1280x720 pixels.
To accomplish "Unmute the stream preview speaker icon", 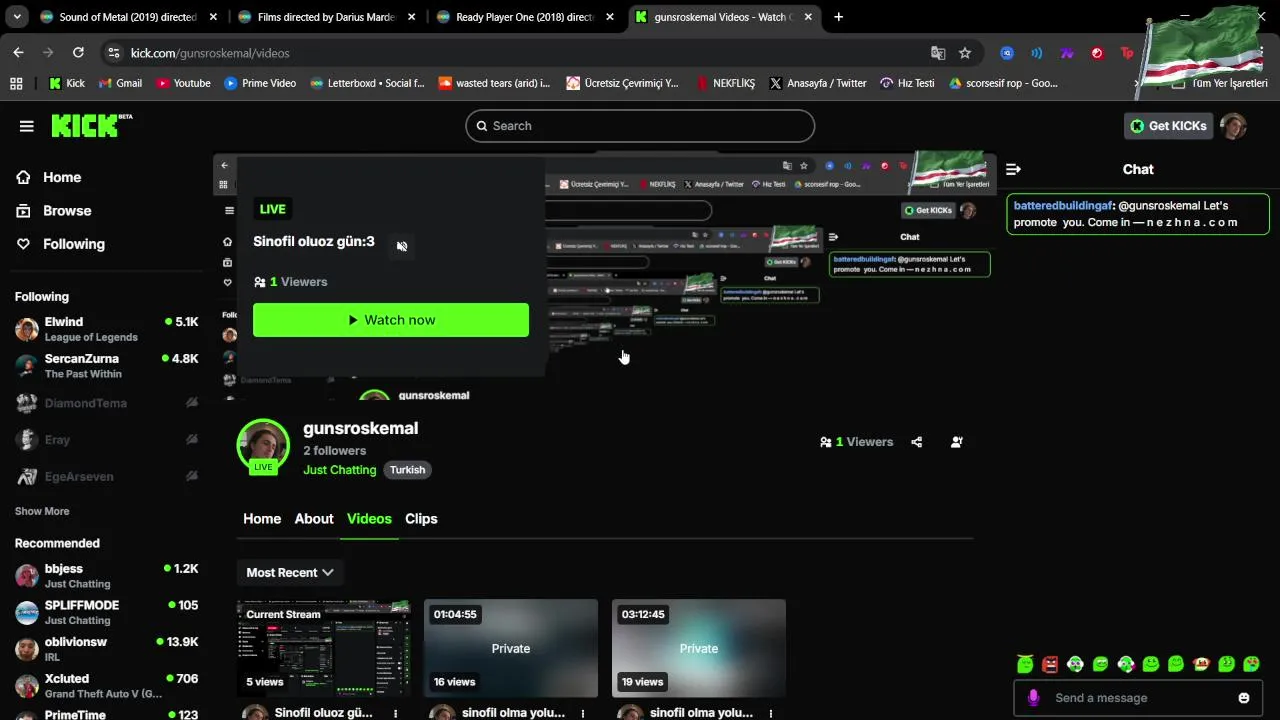I will [x=402, y=246].
